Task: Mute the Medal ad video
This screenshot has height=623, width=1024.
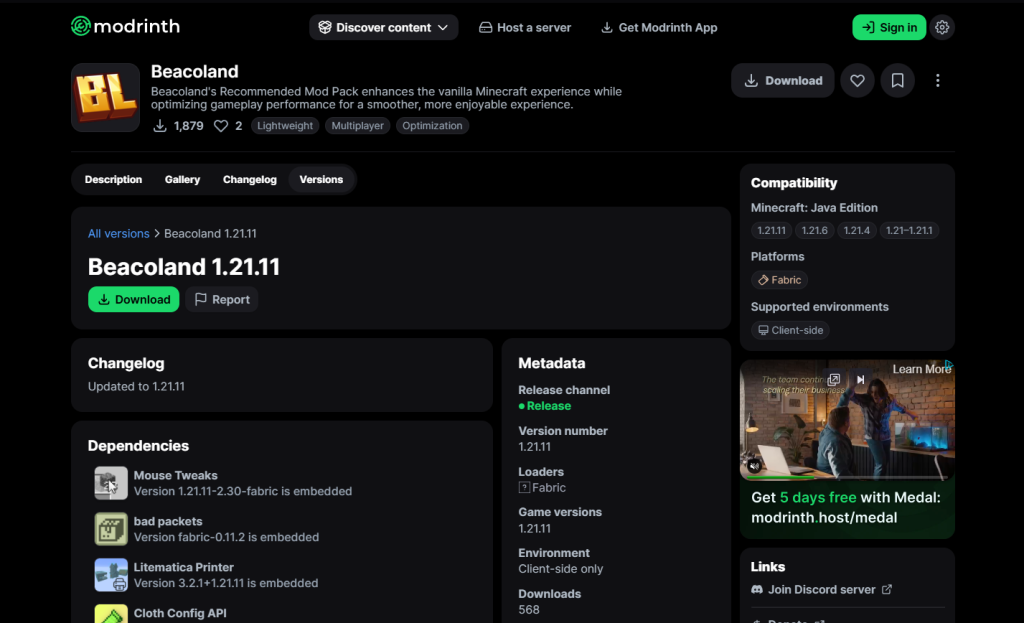Action: pos(755,464)
